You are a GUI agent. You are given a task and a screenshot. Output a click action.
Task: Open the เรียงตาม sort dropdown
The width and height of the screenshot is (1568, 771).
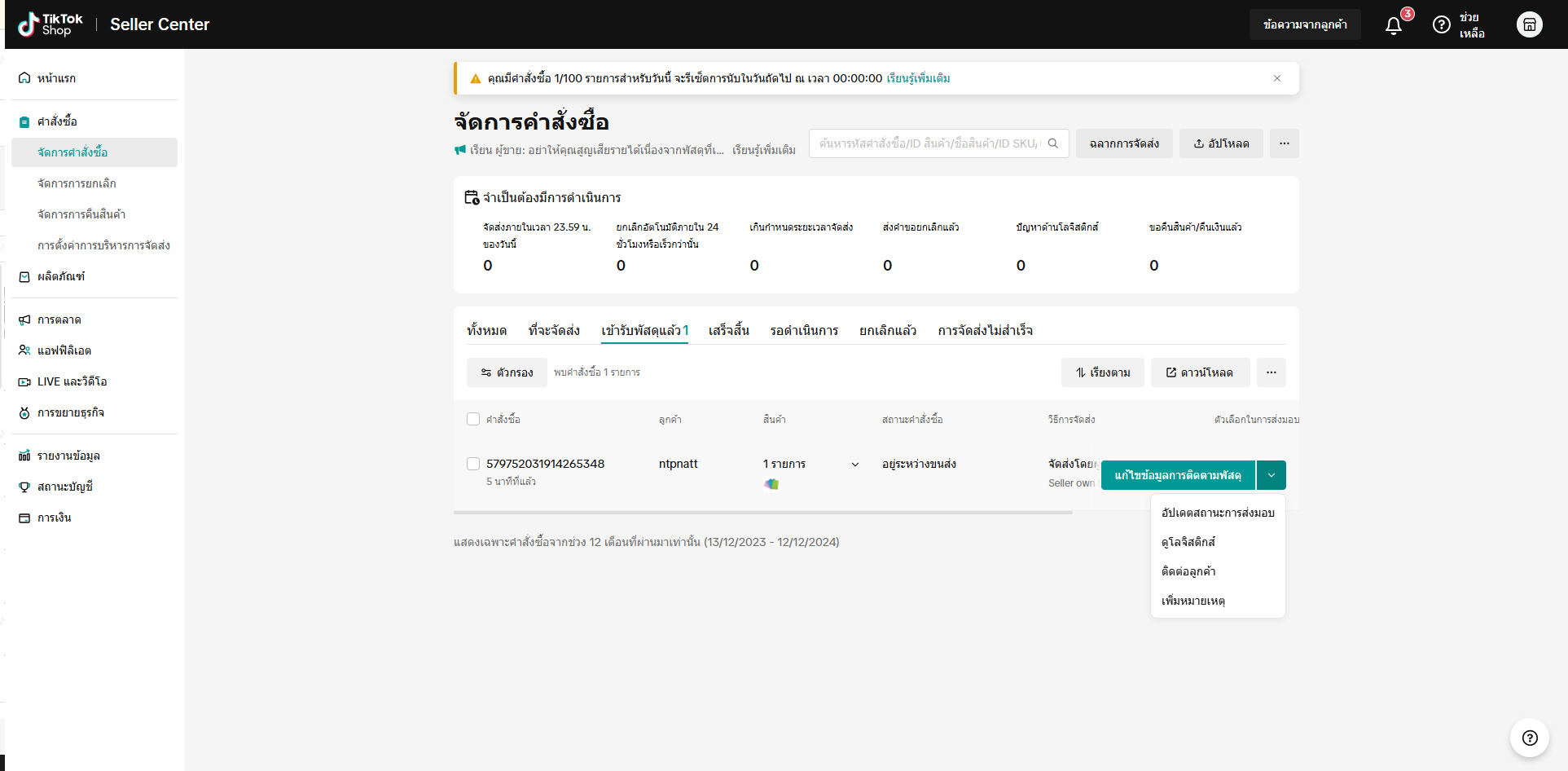pyautogui.click(x=1102, y=372)
